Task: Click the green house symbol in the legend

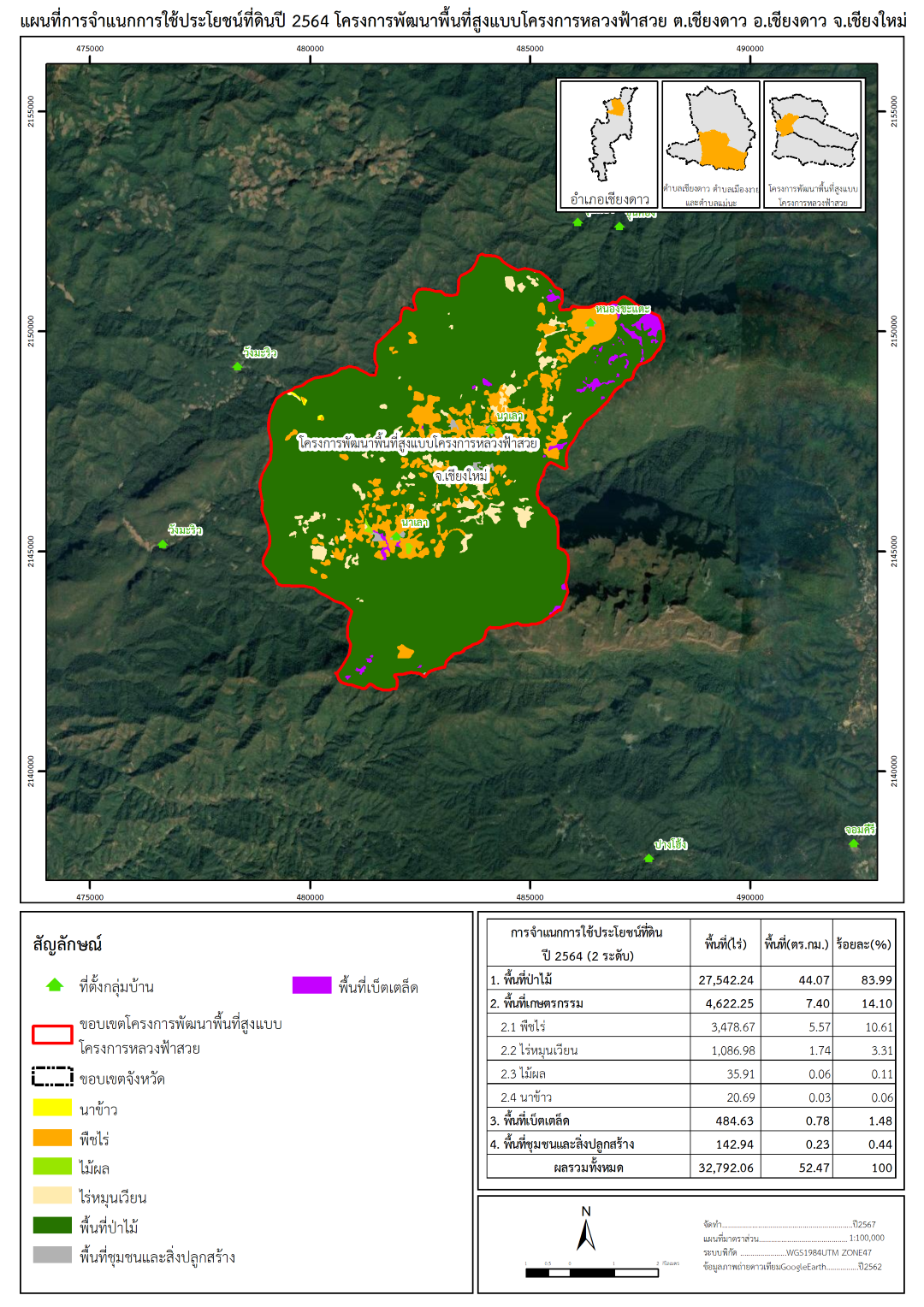Action: (55, 985)
